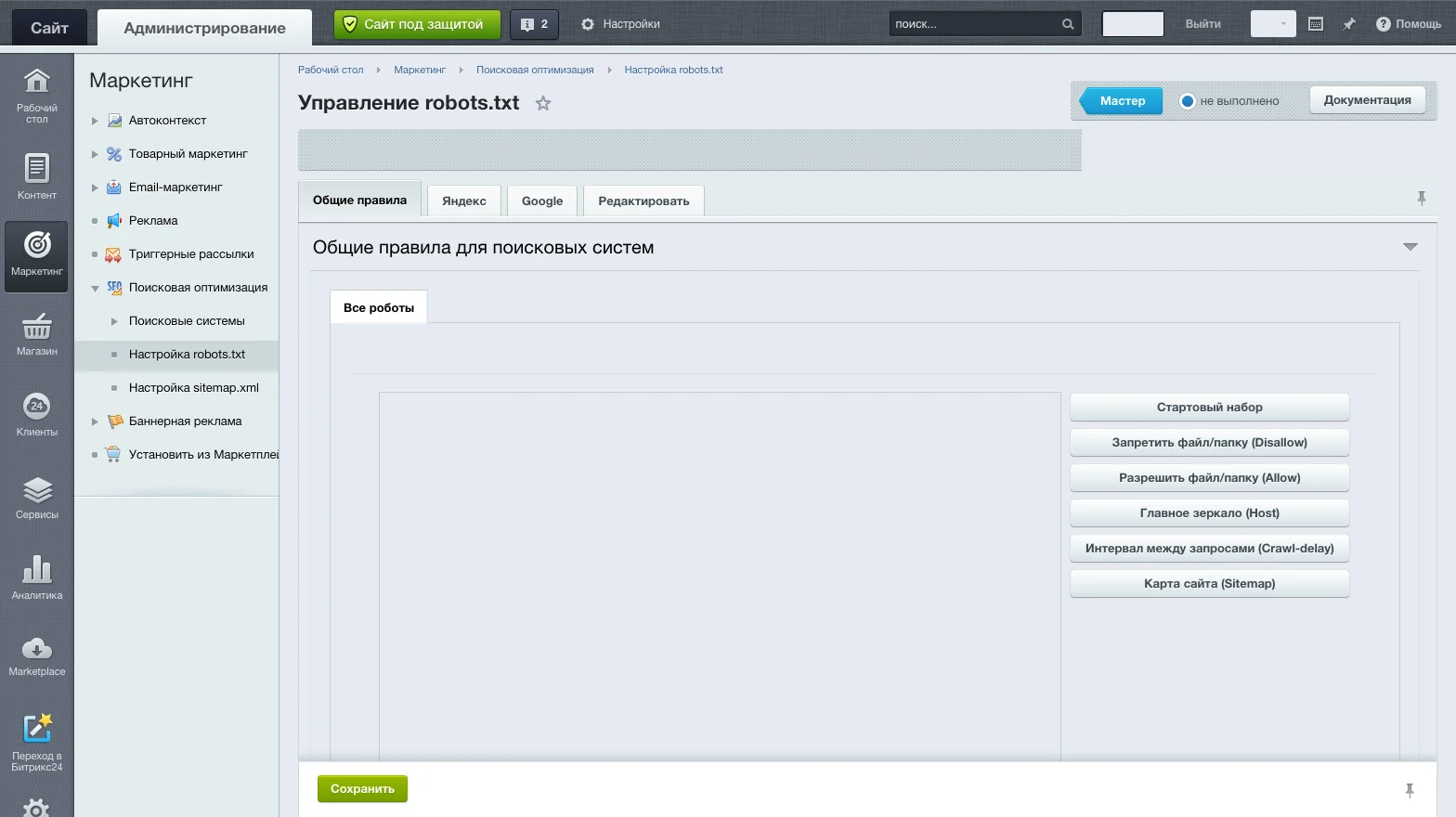This screenshot has height=817, width=1456.
Task: Click the Сохранить button
Action: point(362,789)
